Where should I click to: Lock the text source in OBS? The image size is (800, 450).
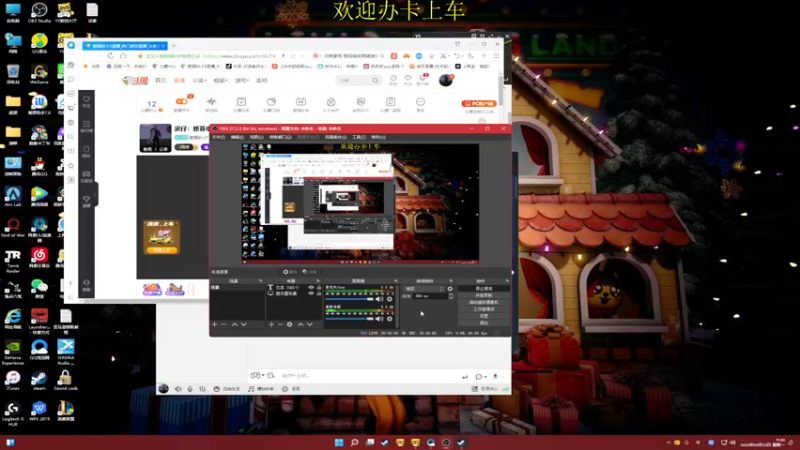319,288
